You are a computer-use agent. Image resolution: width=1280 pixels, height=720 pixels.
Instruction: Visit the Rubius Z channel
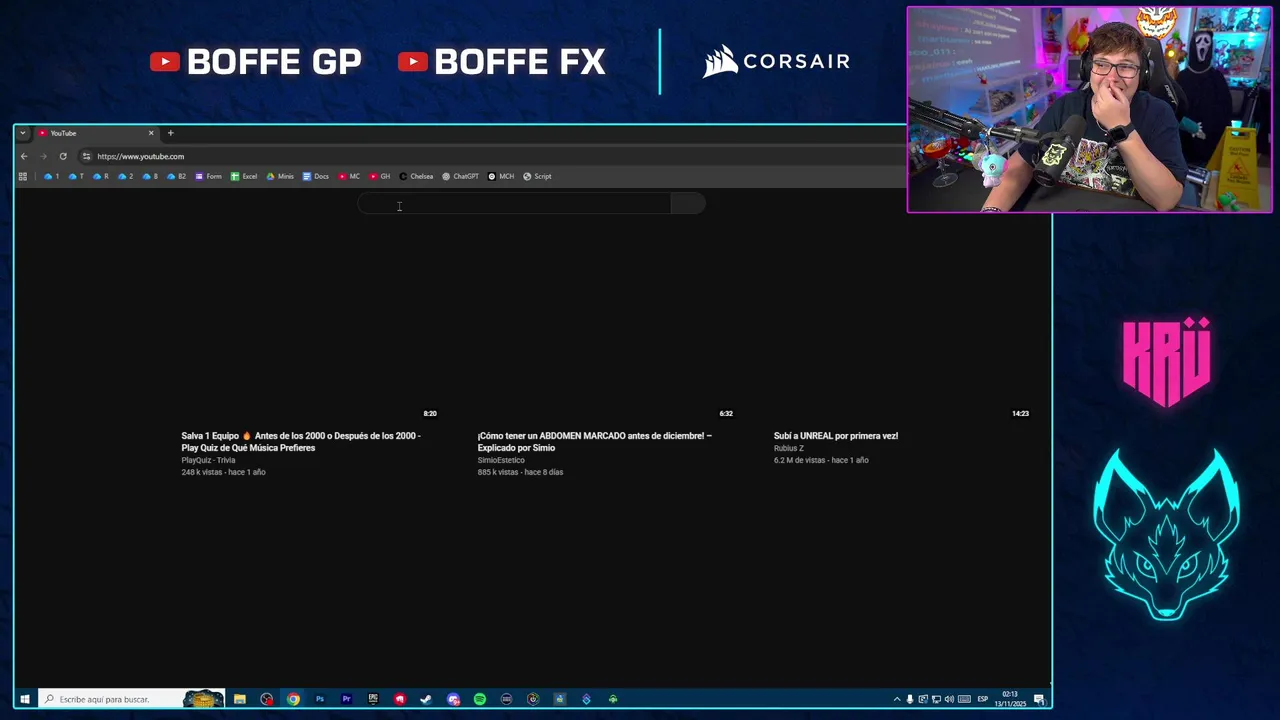pyautogui.click(x=788, y=448)
